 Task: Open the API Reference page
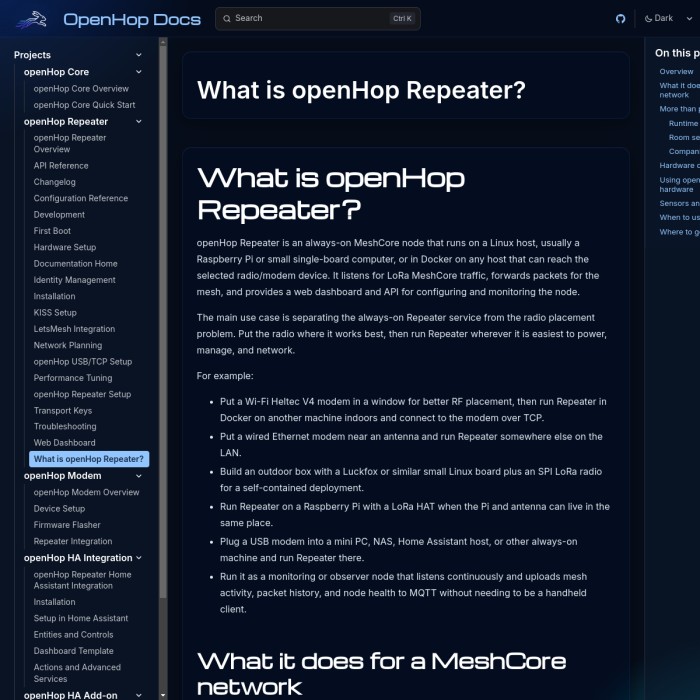coord(61,166)
